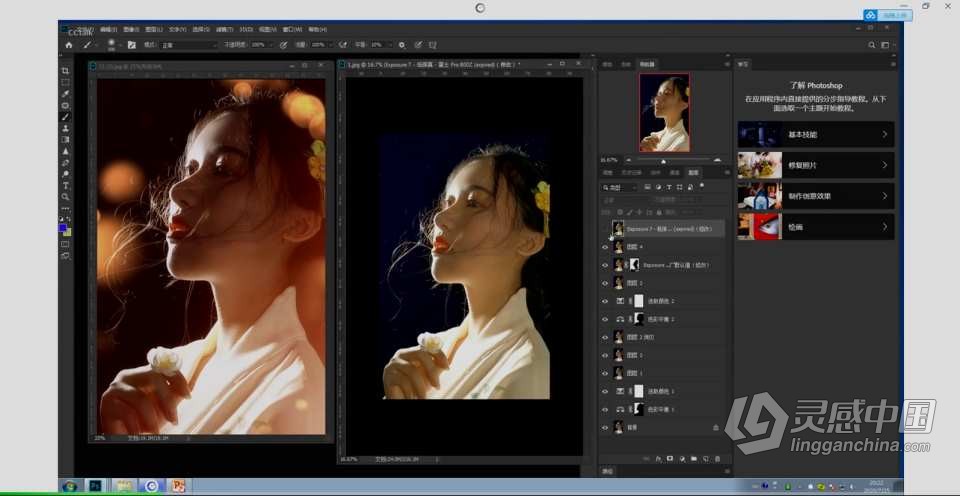Click the delete layer trash icon
This screenshot has width=960, height=496.
coord(718,459)
